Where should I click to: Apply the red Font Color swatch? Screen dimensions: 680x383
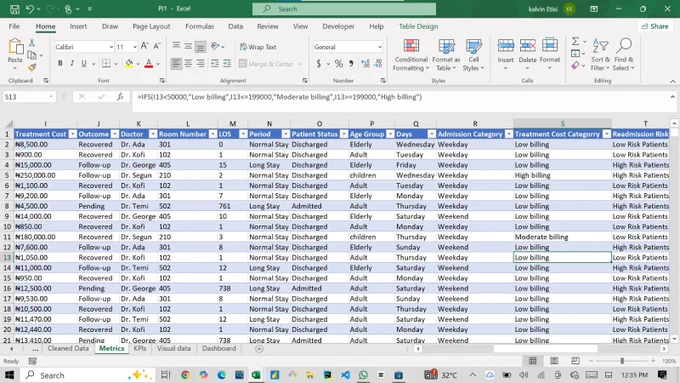(x=149, y=64)
